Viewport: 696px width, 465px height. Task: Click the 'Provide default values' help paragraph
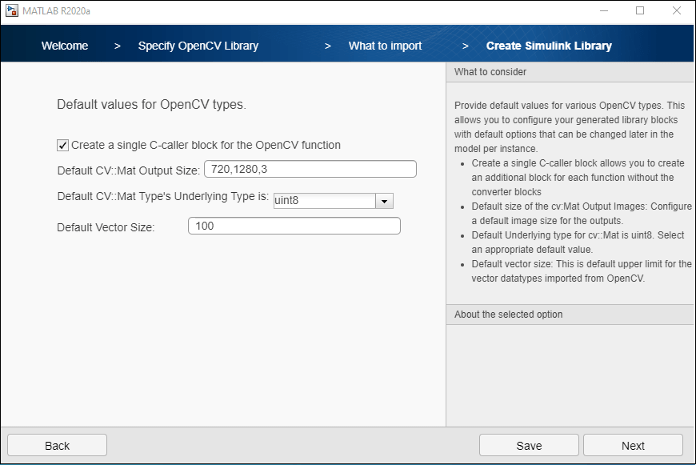[x=569, y=127]
